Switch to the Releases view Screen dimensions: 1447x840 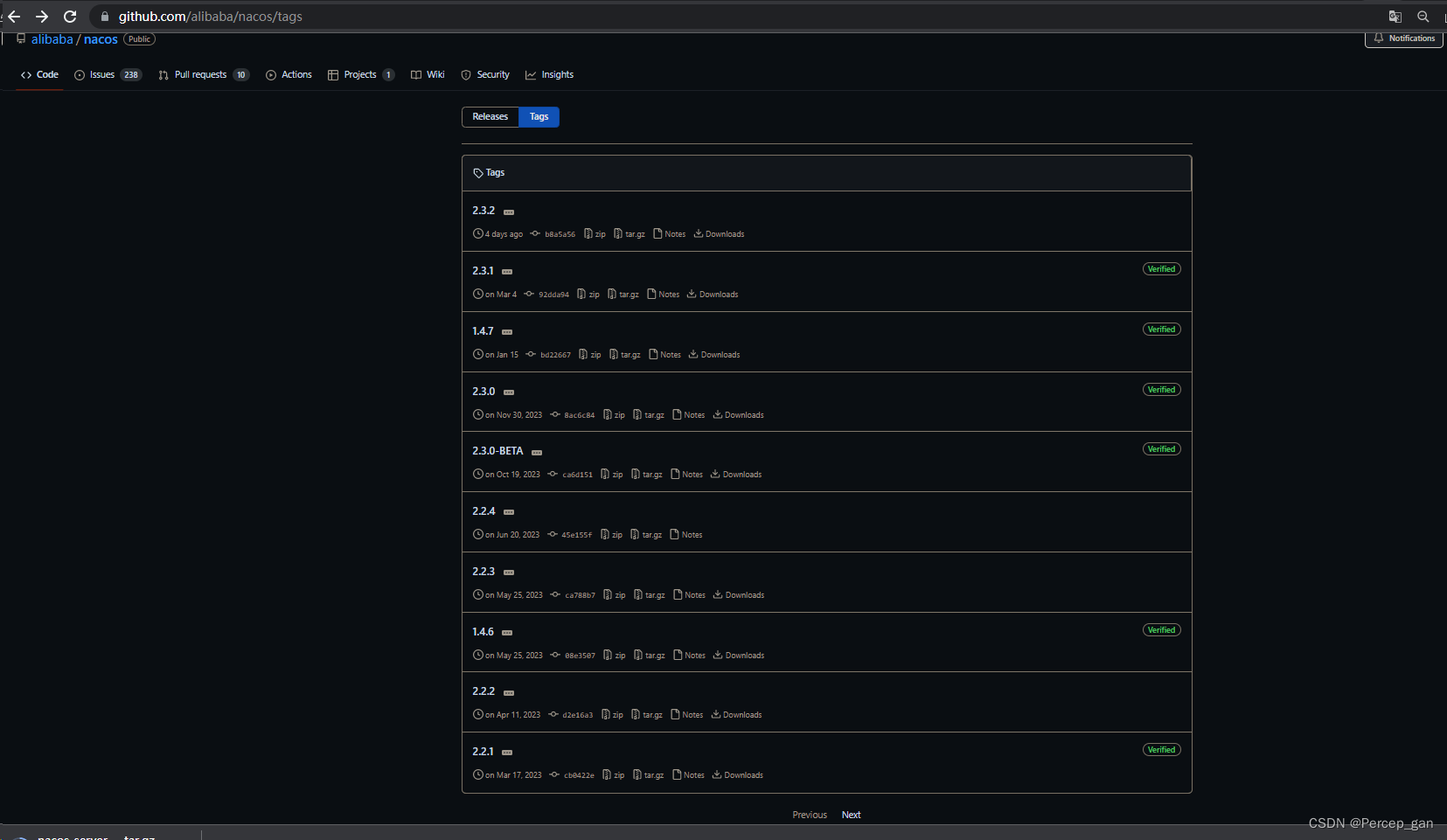[490, 117]
